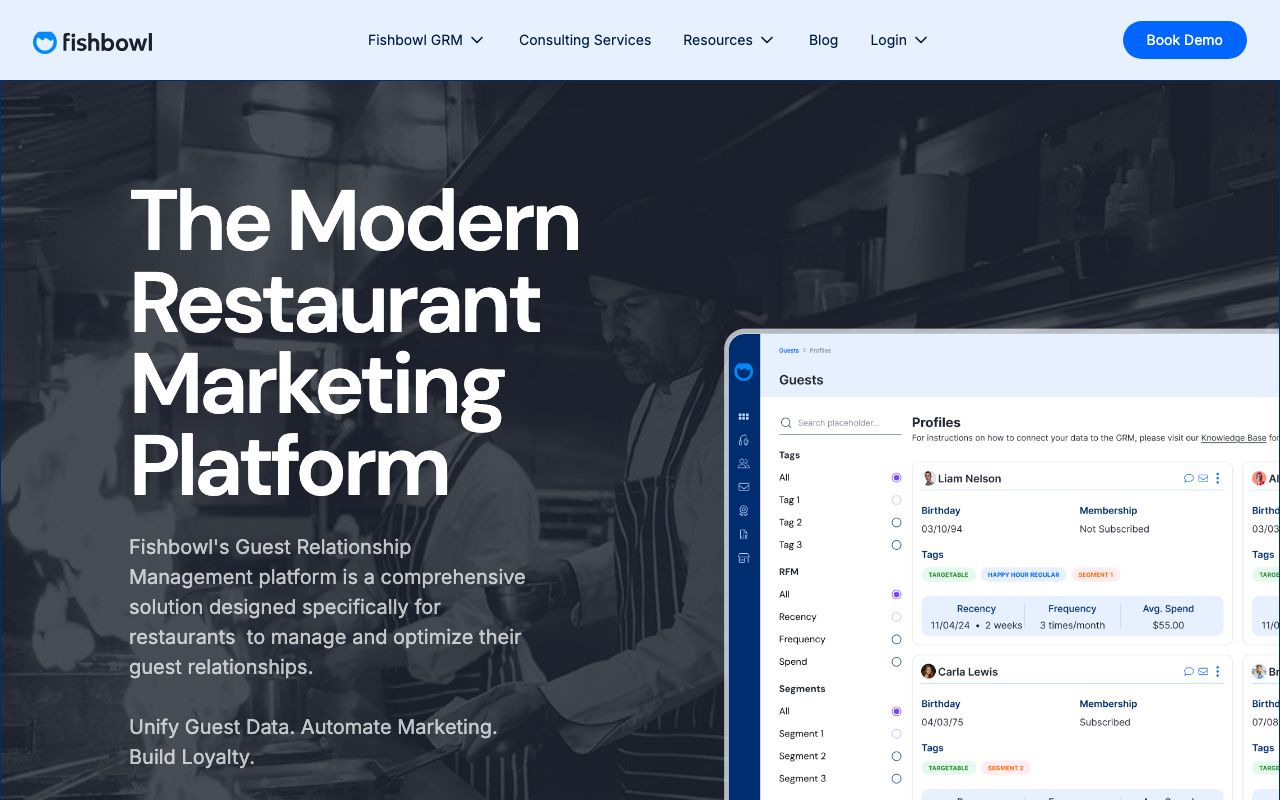This screenshot has width=1280, height=800.
Task: Select the Tag 1 radio button
Action: coord(896,500)
